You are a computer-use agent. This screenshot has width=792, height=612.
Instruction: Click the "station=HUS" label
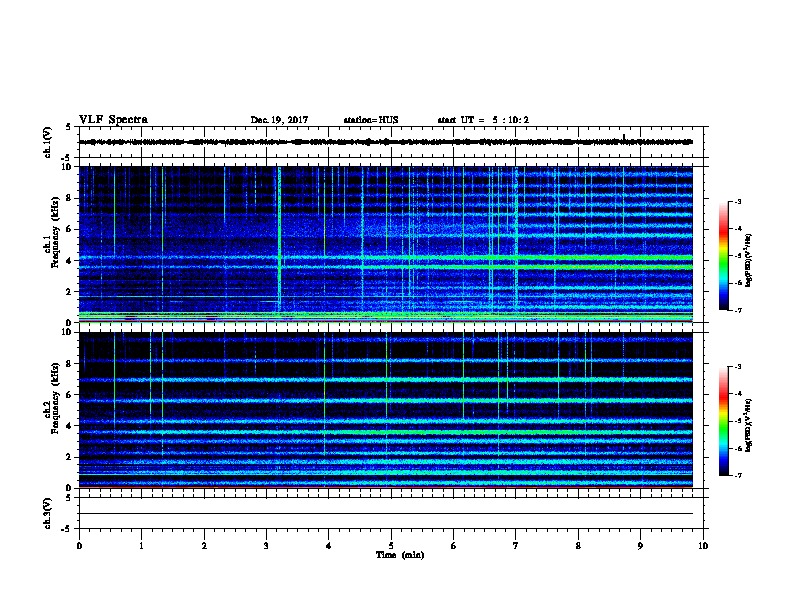(371, 120)
